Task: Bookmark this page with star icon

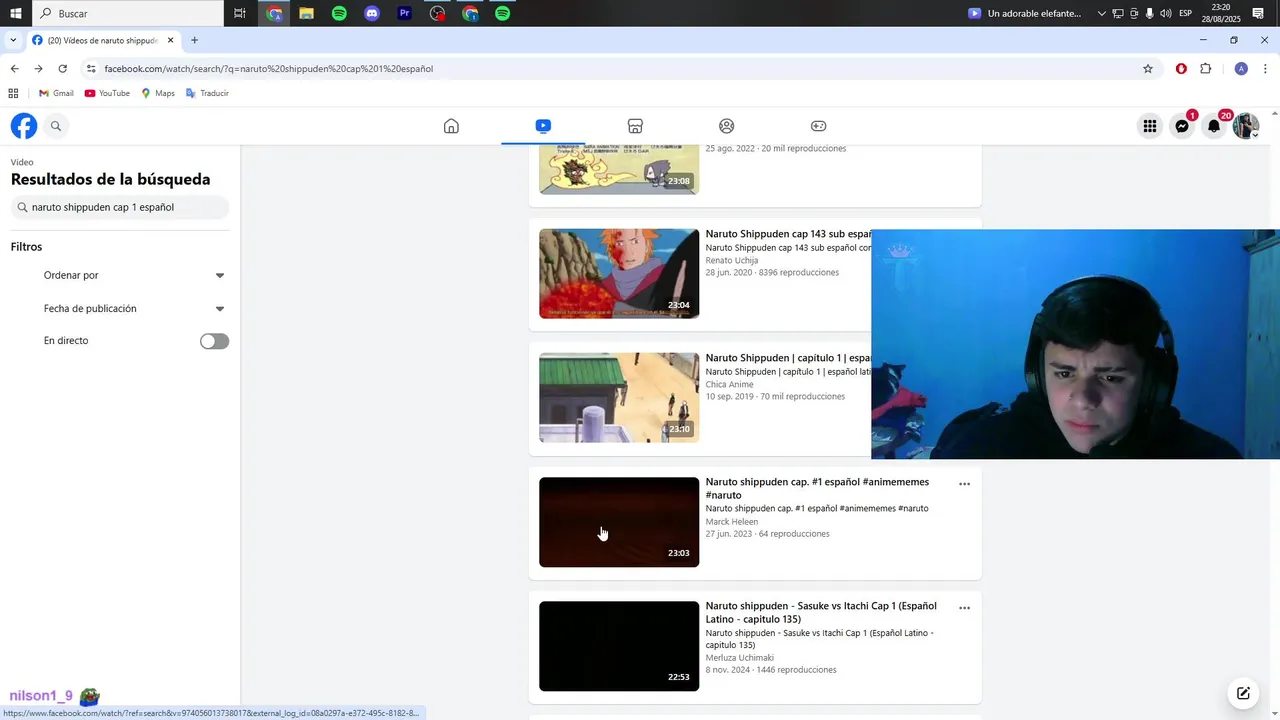Action: pos(1148,69)
